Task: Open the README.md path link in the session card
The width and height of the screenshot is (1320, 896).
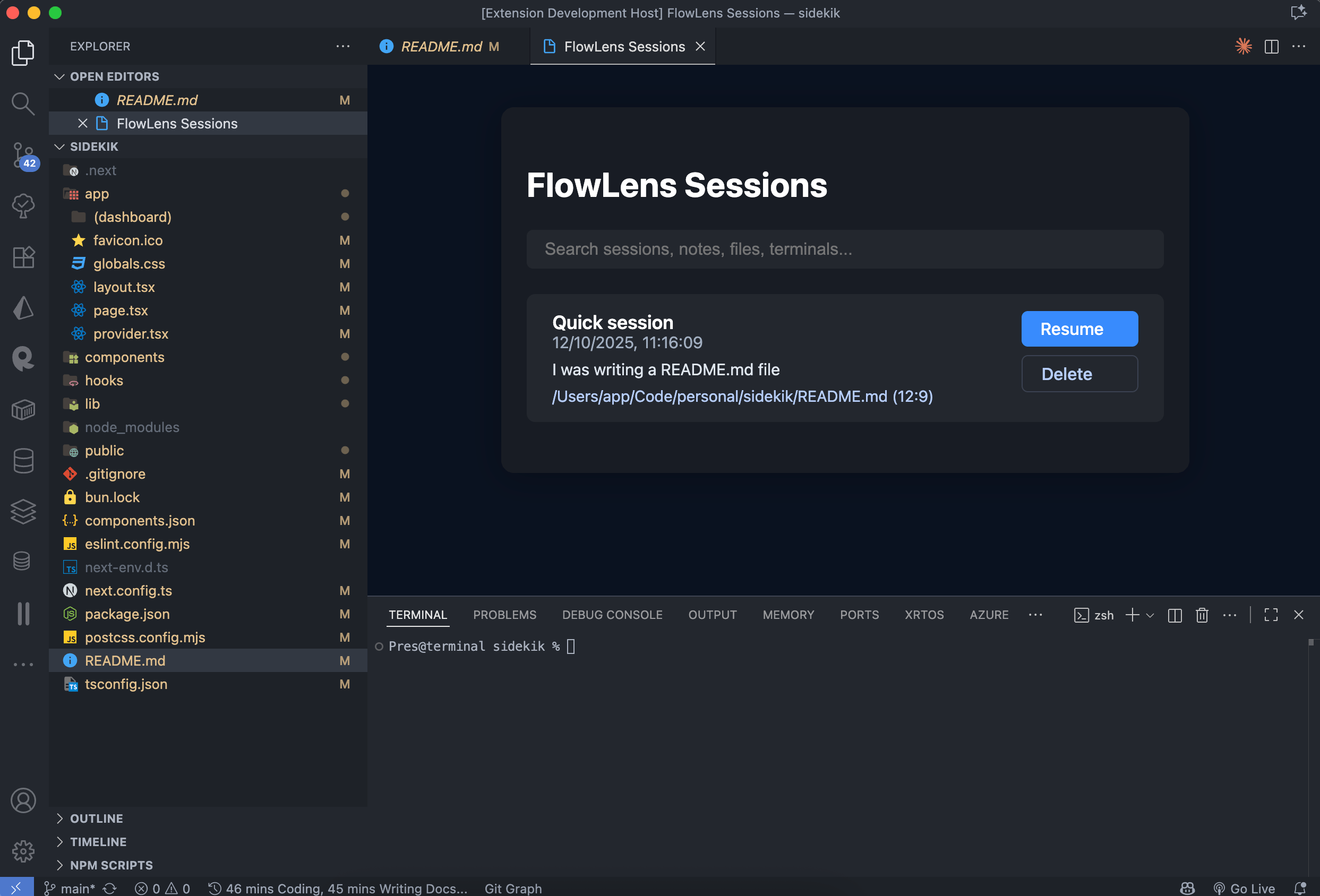Action: pos(742,397)
